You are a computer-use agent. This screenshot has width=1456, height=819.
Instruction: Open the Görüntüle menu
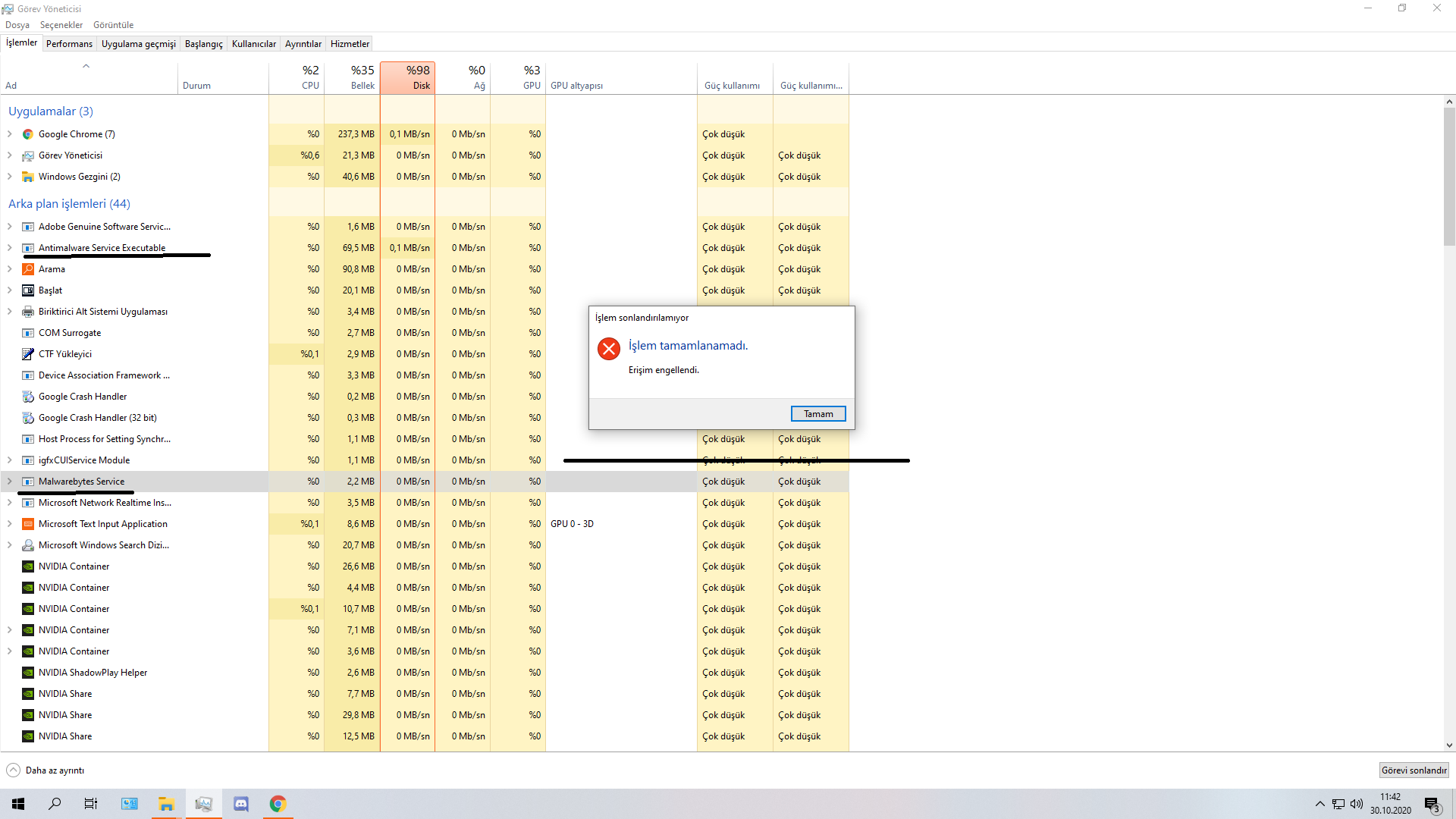coord(113,25)
